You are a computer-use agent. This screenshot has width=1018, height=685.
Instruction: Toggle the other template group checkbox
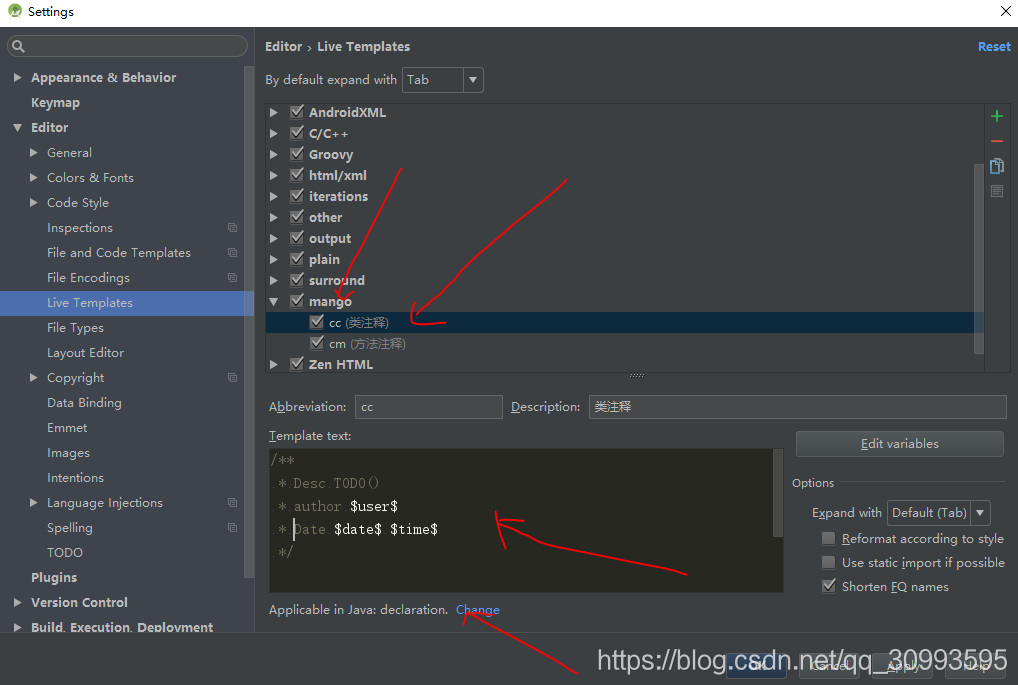pyautogui.click(x=297, y=217)
